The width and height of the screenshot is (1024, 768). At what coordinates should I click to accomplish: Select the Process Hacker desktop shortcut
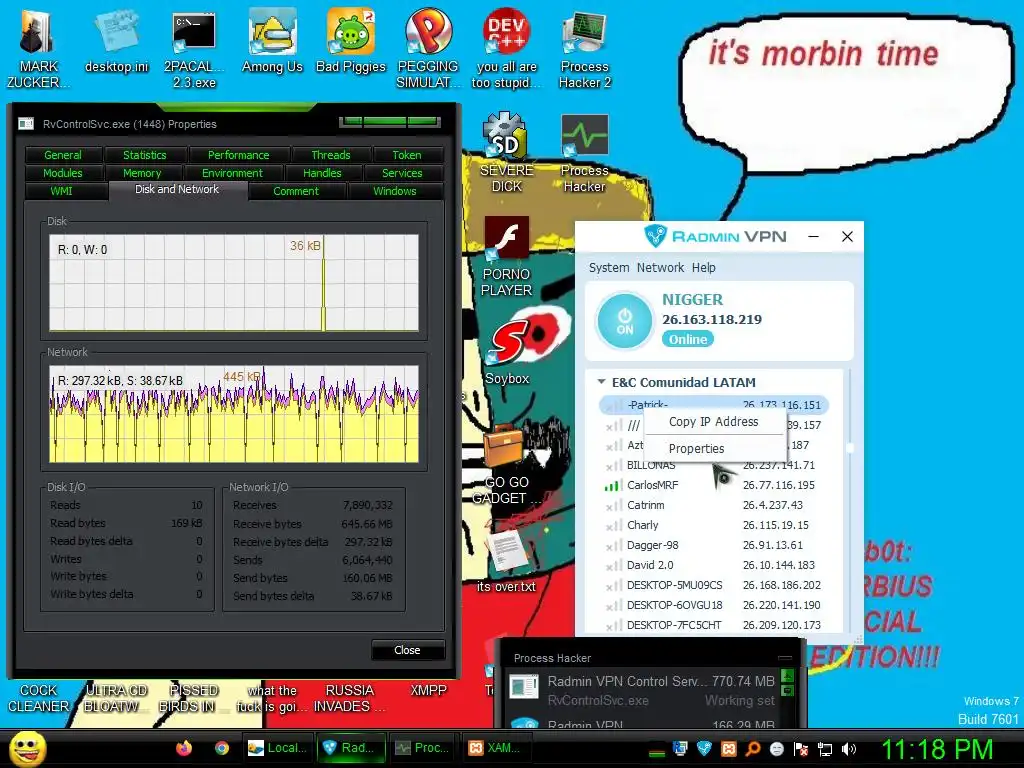click(x=584, y=154)
